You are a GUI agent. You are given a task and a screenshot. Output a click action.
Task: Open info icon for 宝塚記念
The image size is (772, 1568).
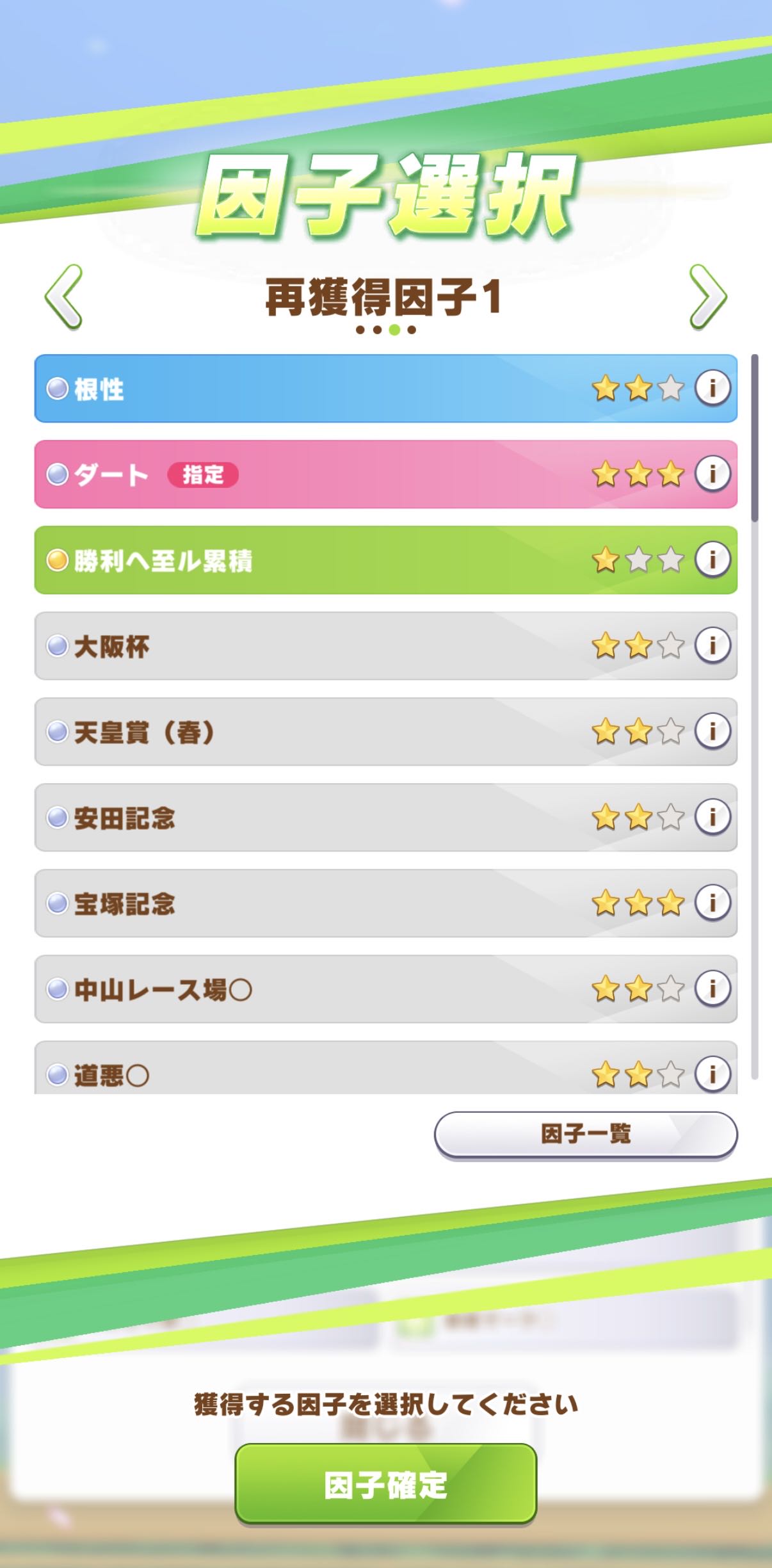[x=712, y=903]
